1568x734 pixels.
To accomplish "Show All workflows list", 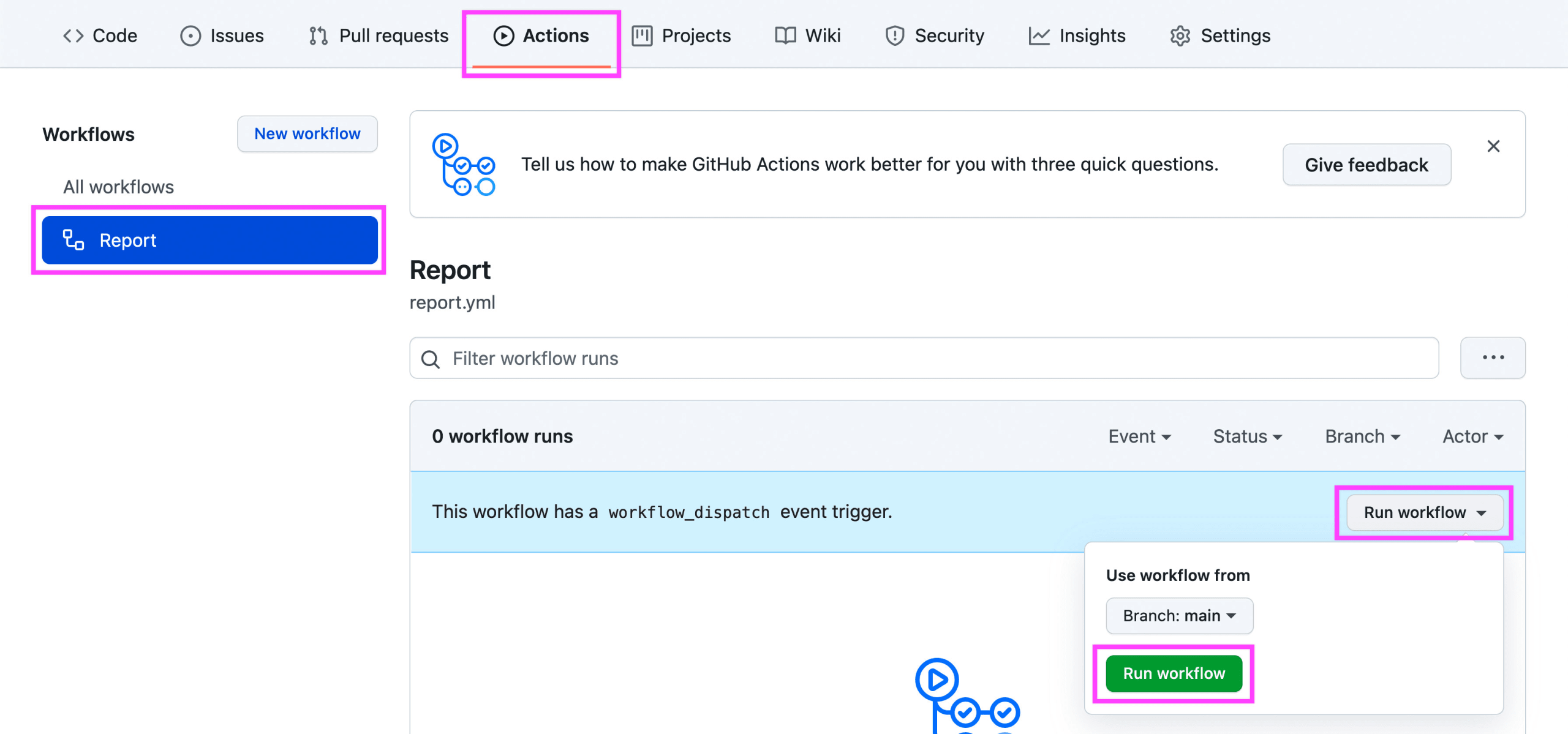I will (x=118, y=187).
